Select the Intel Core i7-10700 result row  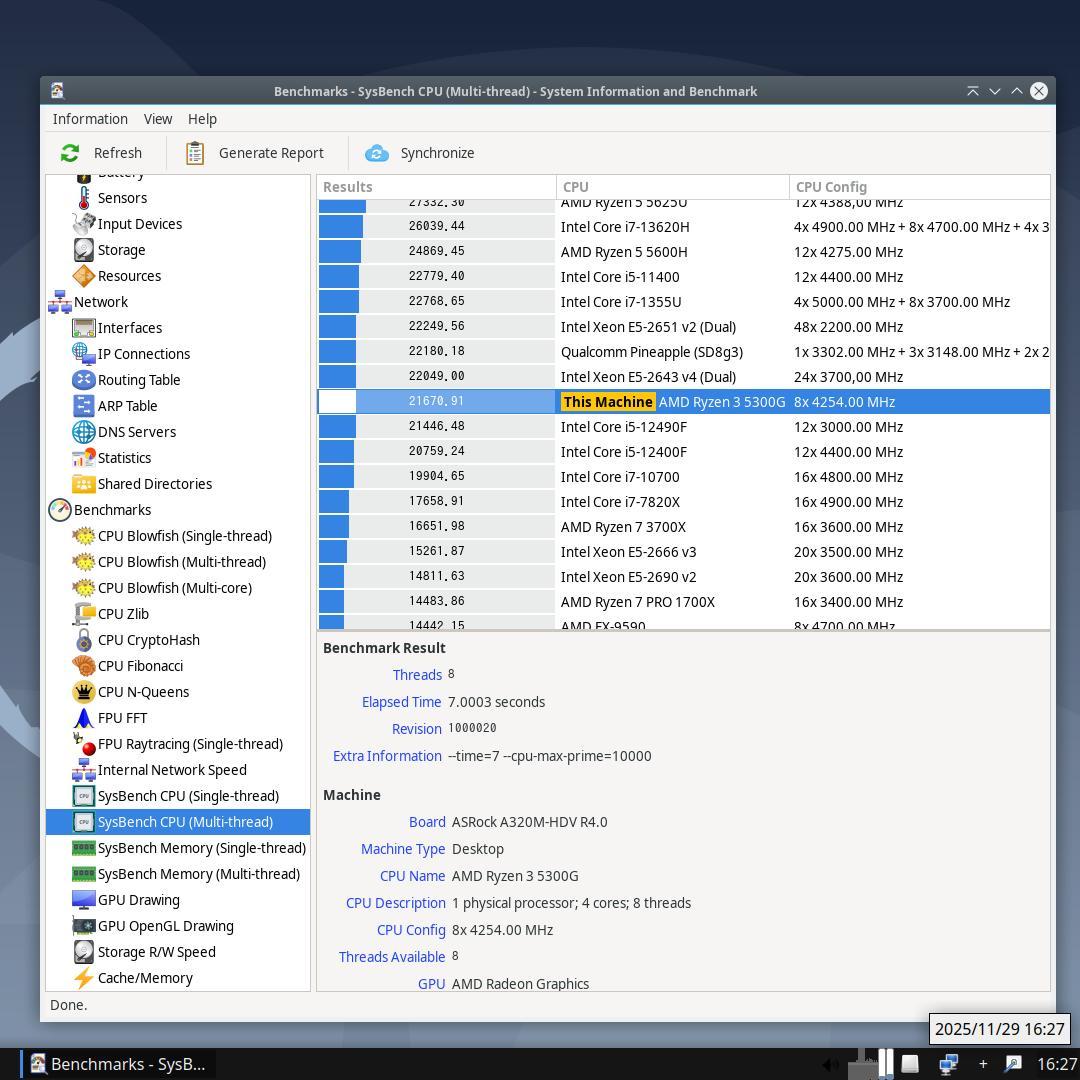click(619, 477)
